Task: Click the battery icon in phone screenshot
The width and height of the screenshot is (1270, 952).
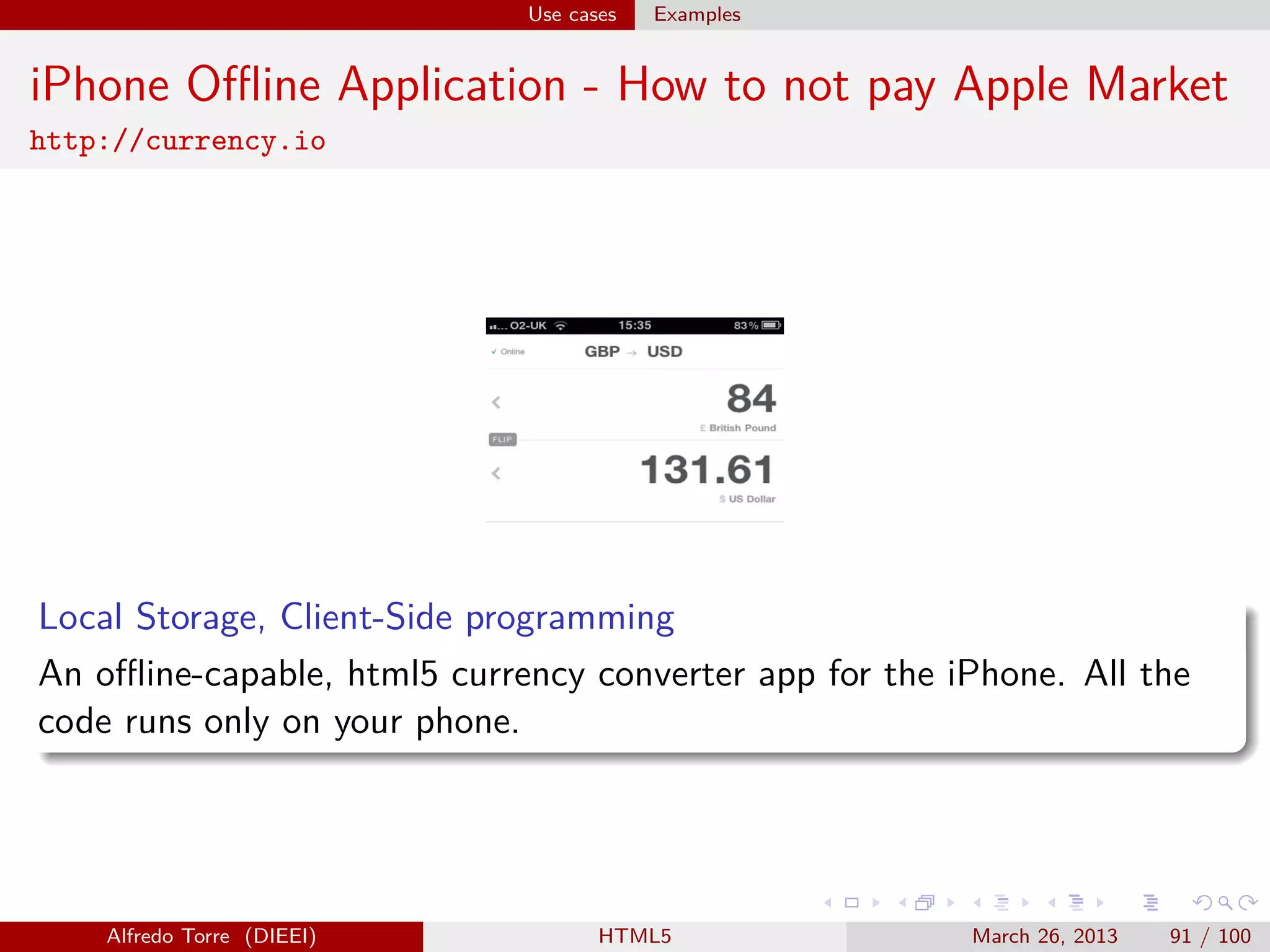Action: point(771,325)
